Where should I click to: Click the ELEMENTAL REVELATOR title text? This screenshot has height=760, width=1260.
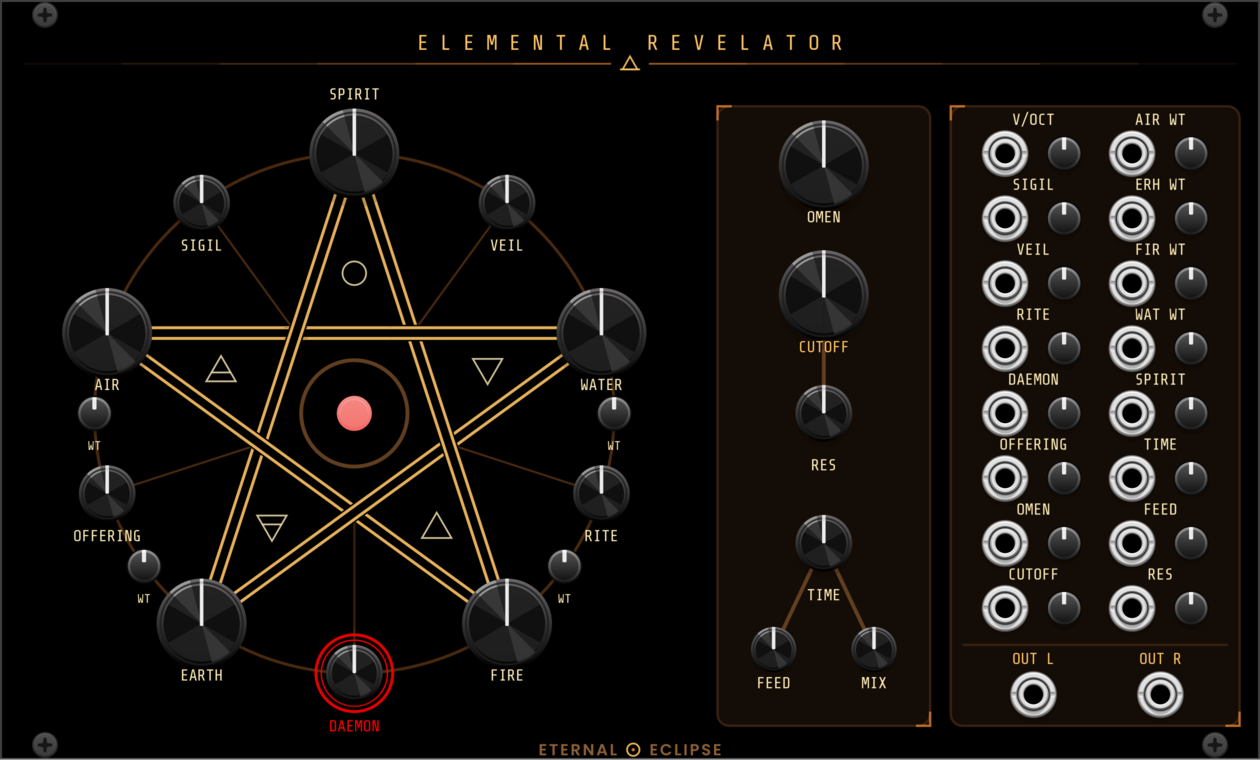point(632,43)
